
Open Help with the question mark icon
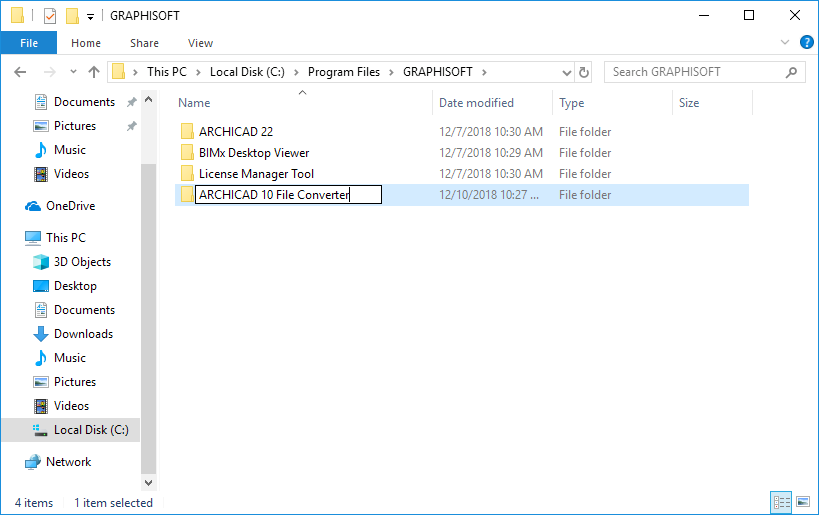[x=806, y=42]
